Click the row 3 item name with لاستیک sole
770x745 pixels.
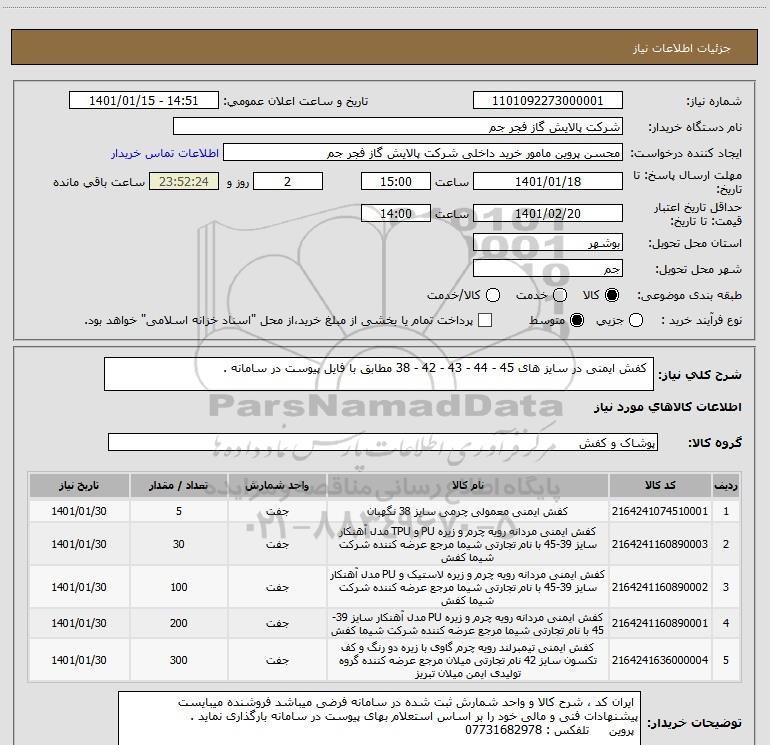click(468, 587)
